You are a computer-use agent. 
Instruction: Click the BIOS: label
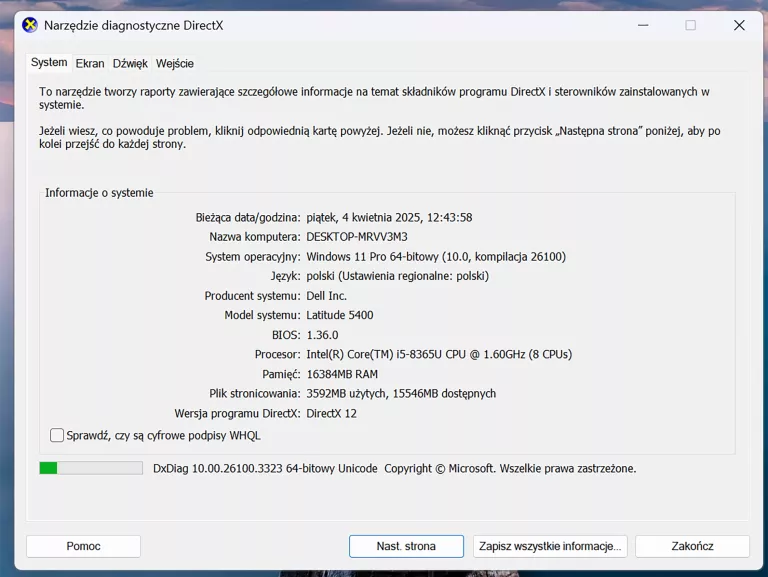pyautogui.click(x=286, y=335)
